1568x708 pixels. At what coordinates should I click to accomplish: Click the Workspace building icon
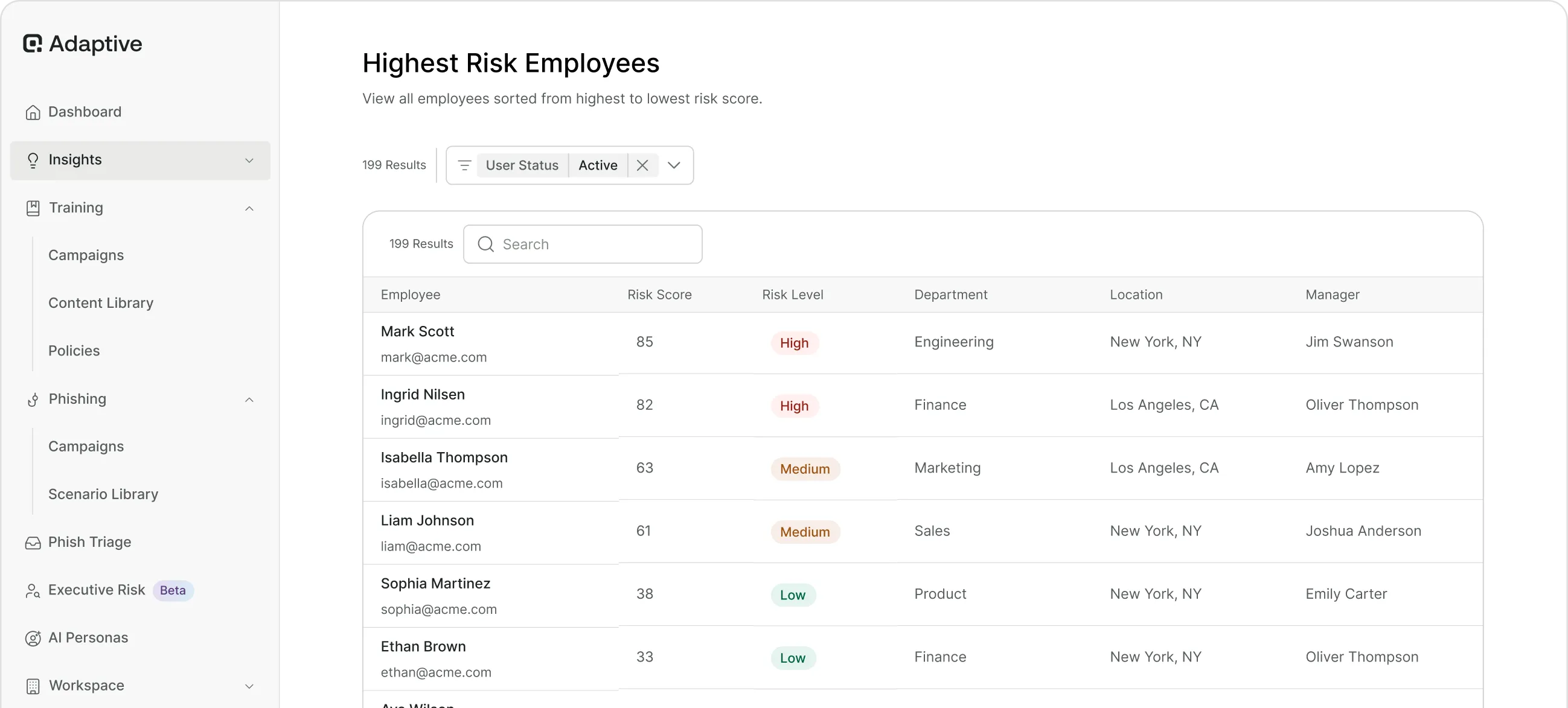coord(33,686)
